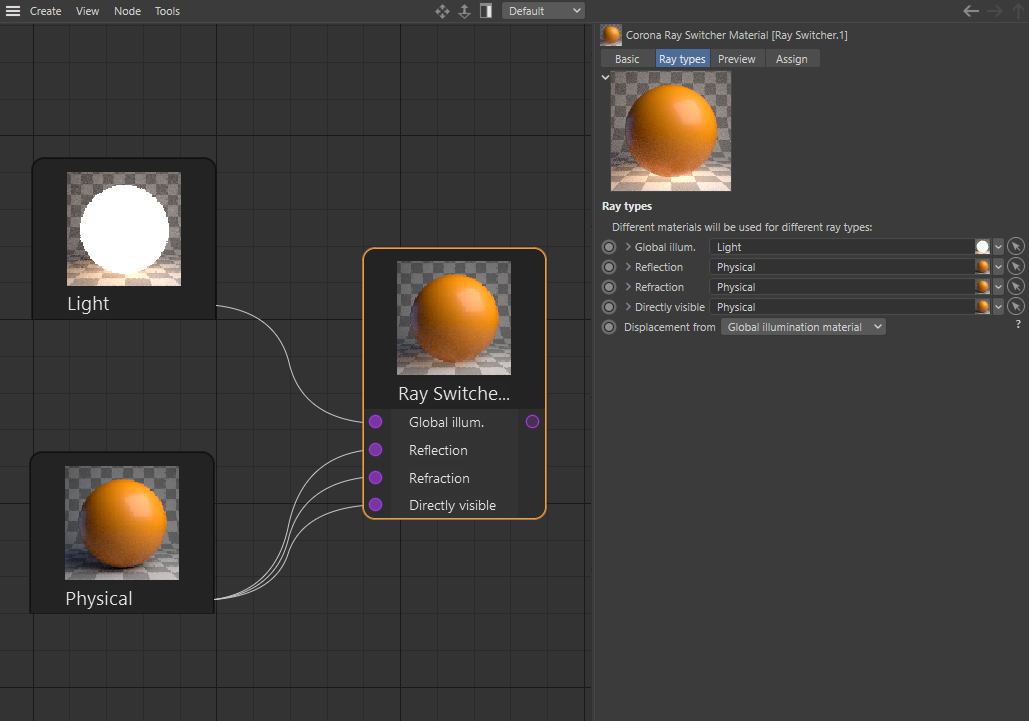
Task: Click the picker arrow icon for Directly visible
Action: [1015, 307]
